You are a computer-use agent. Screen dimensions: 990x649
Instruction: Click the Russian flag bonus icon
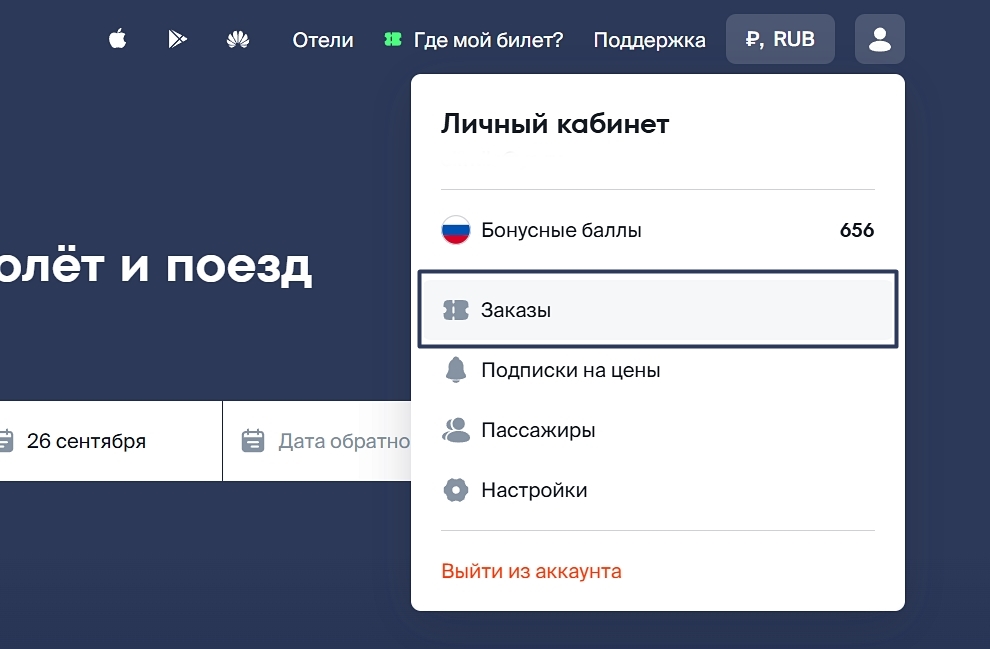pos(456,230)
